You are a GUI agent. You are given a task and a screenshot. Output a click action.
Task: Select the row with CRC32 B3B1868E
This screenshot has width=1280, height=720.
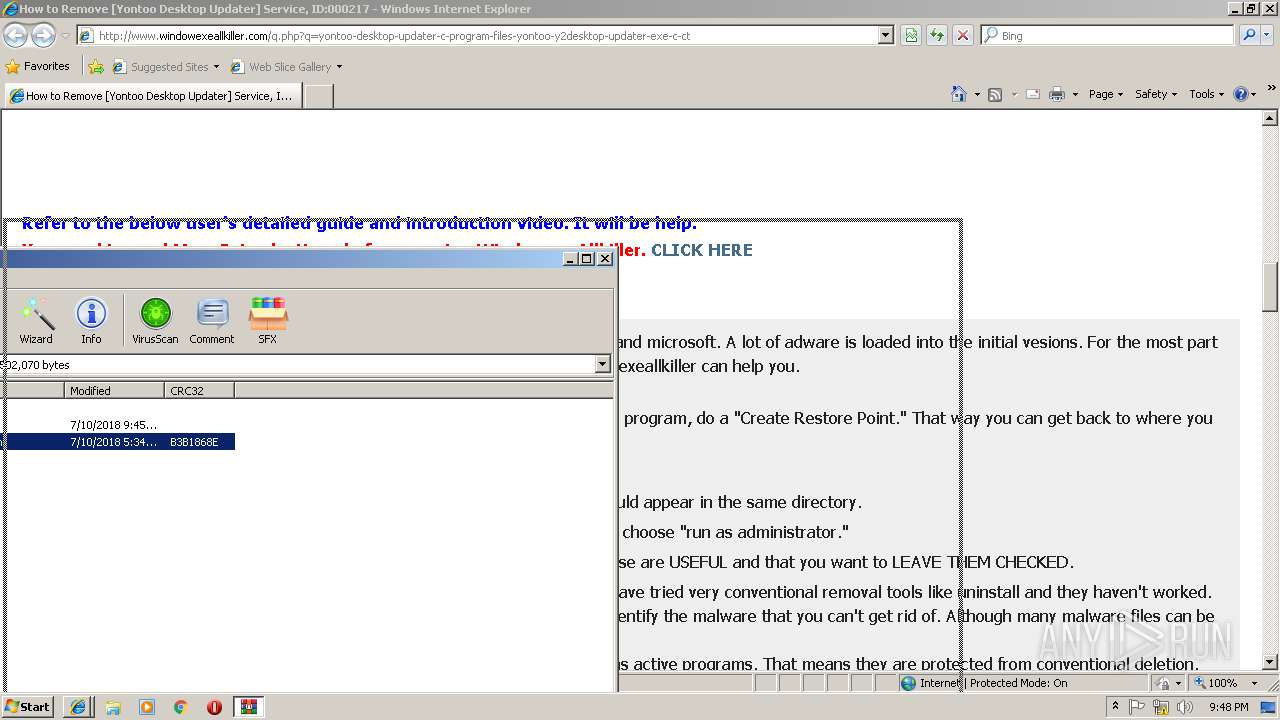click(x=118, y=442)
